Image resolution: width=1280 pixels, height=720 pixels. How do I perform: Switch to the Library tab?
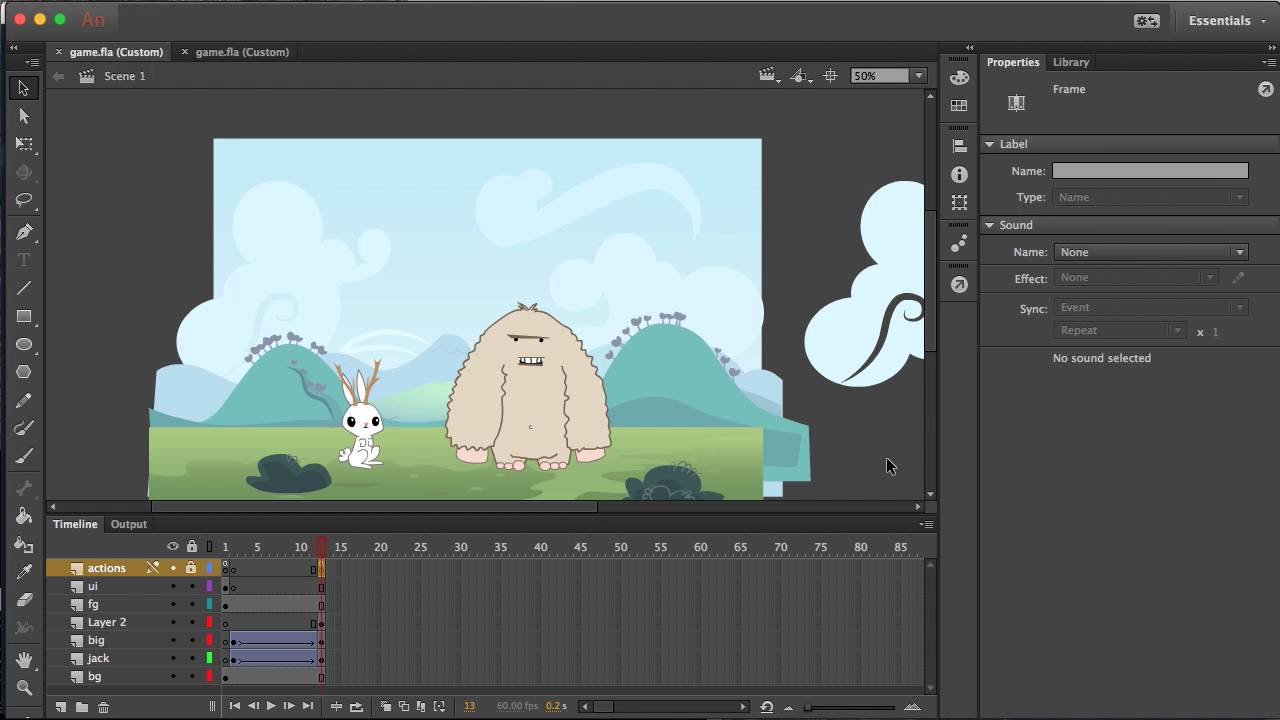tap(1070, 62)
